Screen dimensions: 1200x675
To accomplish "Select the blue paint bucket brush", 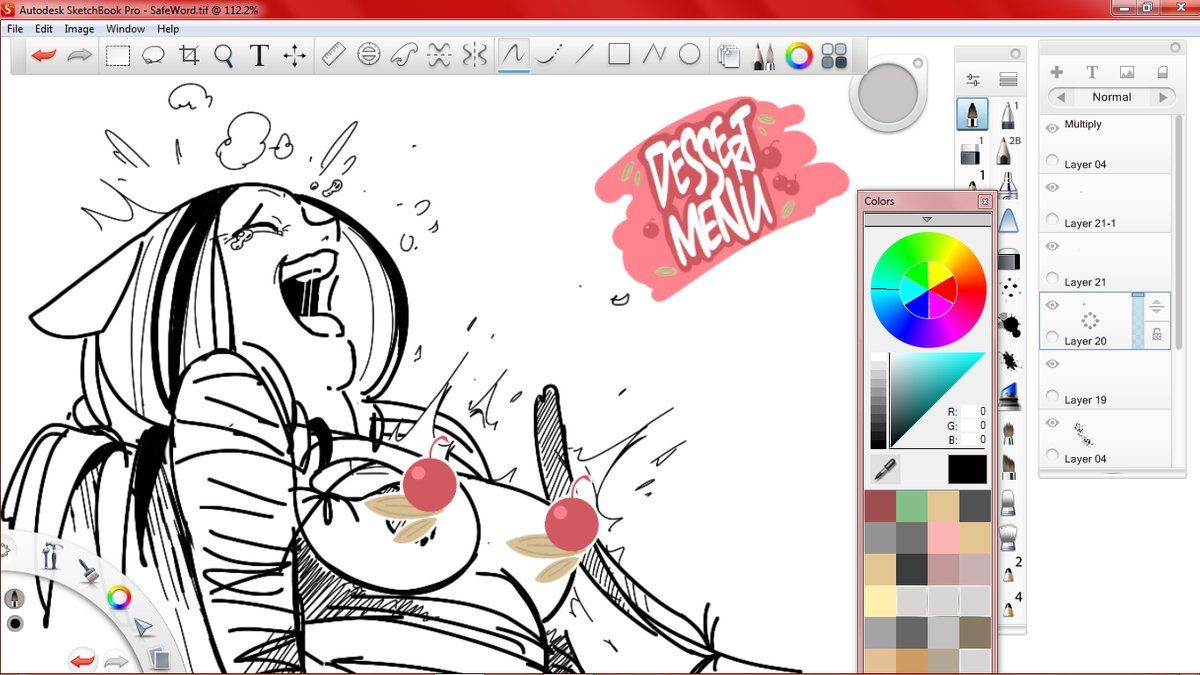I will click(1008, 394).
